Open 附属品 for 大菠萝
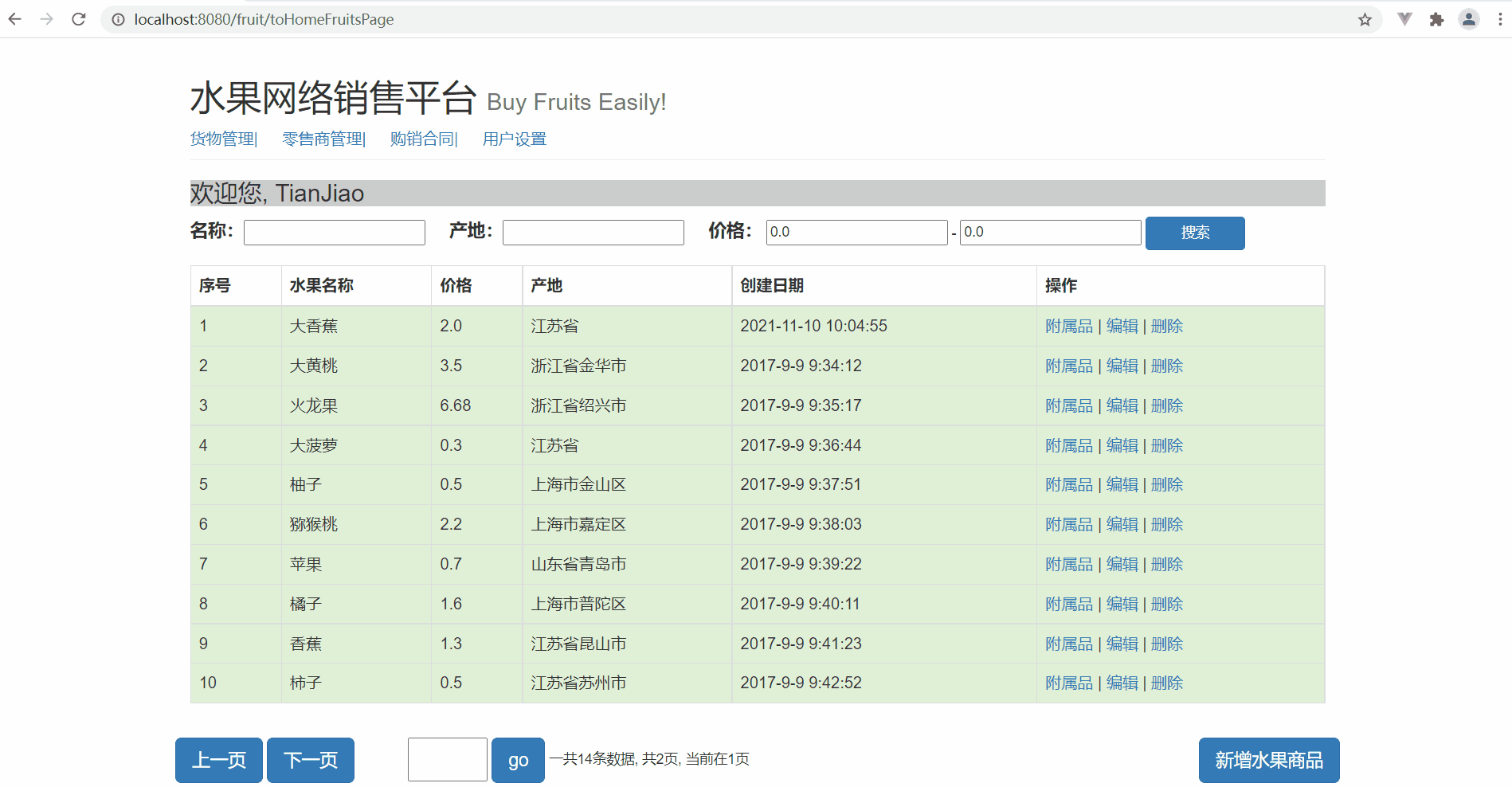 [1069, 445]
